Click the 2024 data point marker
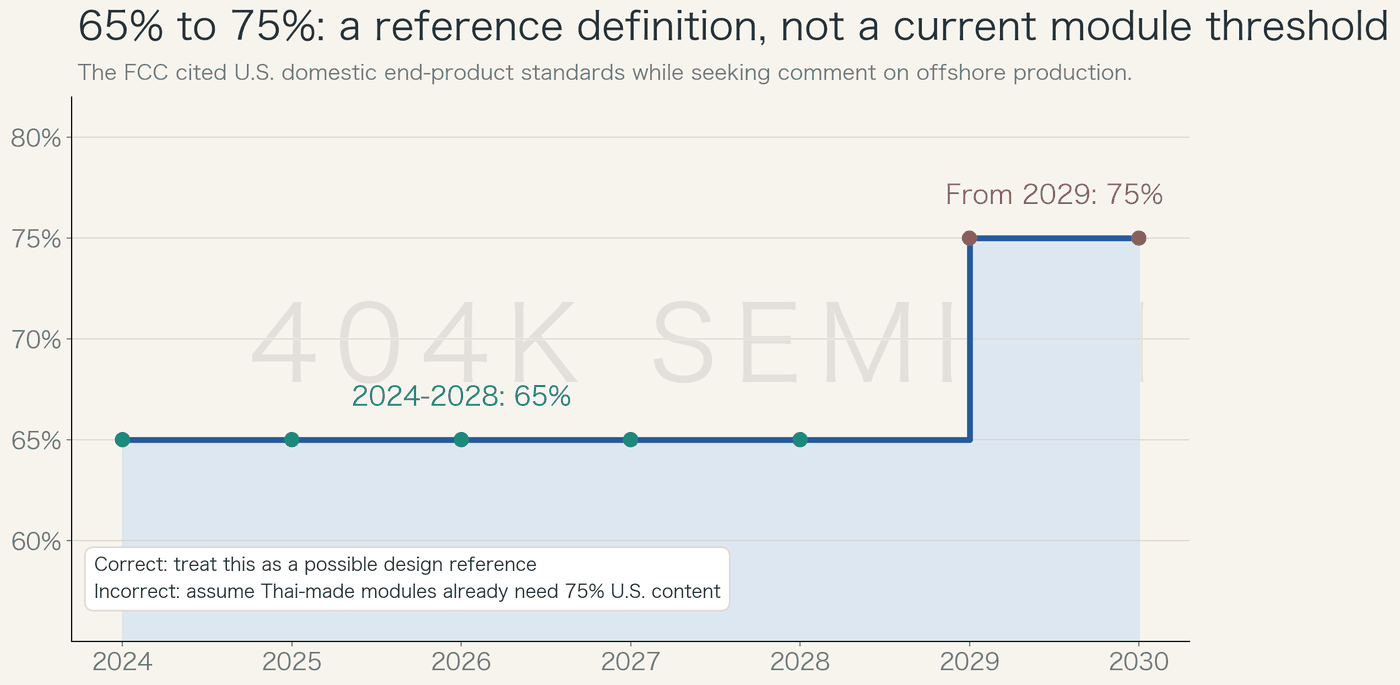Screen dimensions: 1400x685 click(x=122, y=440)
